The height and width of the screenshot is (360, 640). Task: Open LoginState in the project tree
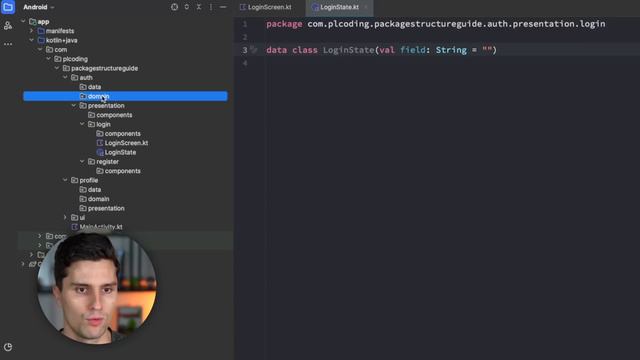point(116,152)
